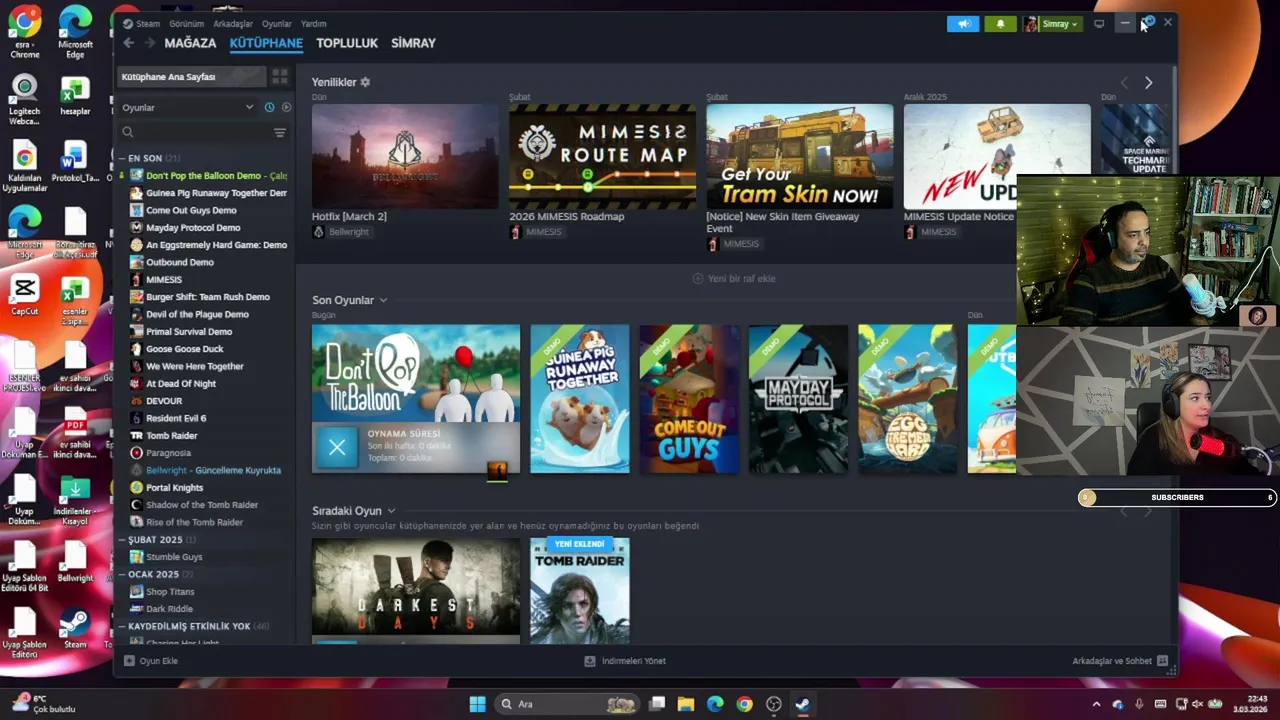Open Steam from the taskbar

802,704
